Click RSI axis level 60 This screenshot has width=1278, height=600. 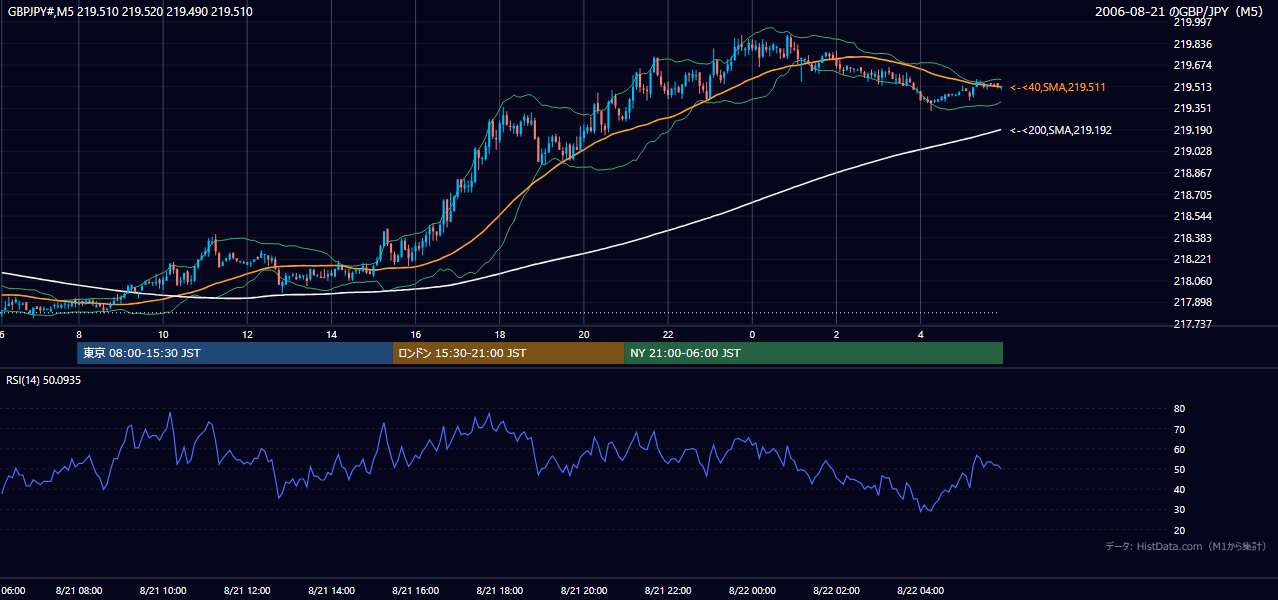point(1179,449)
